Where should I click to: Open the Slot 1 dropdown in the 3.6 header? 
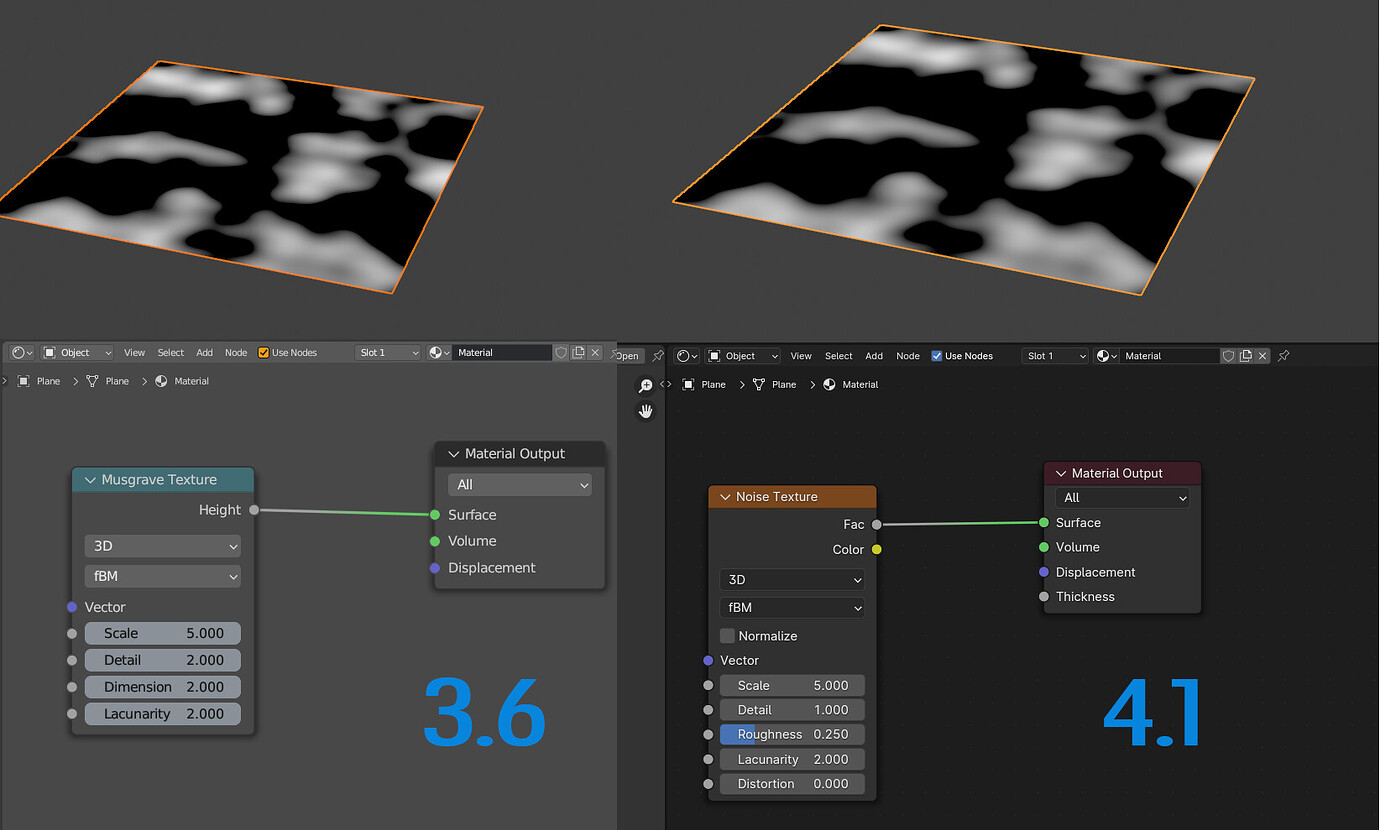pos(389,352)
